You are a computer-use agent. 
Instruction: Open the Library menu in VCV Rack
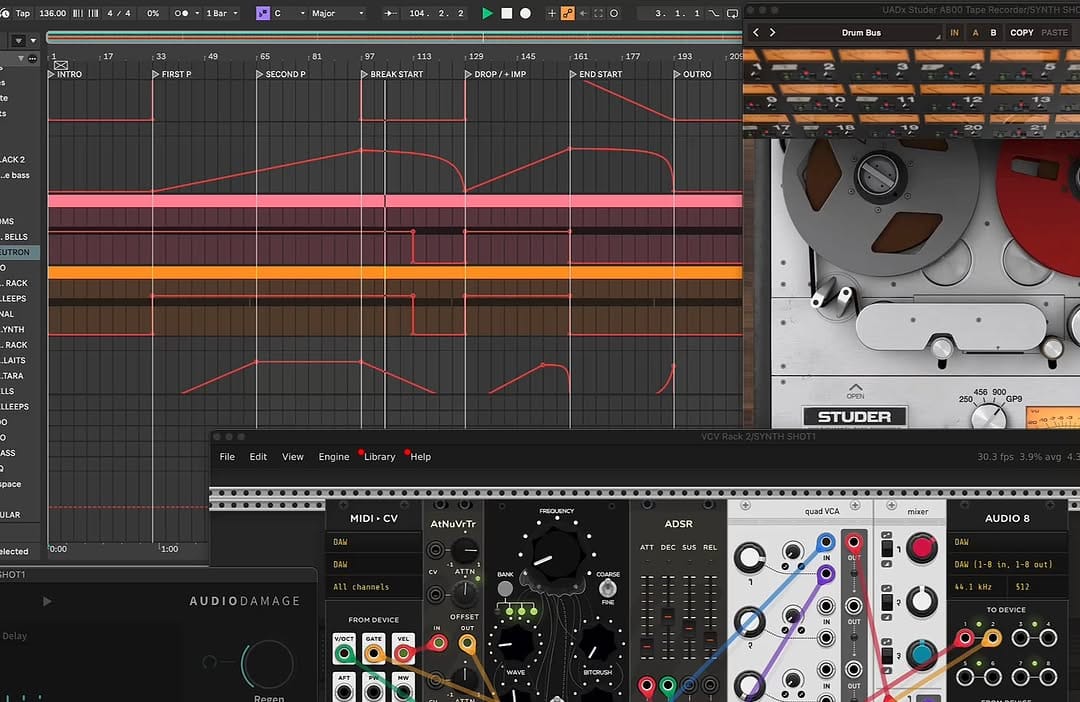[x=380, y=457]
